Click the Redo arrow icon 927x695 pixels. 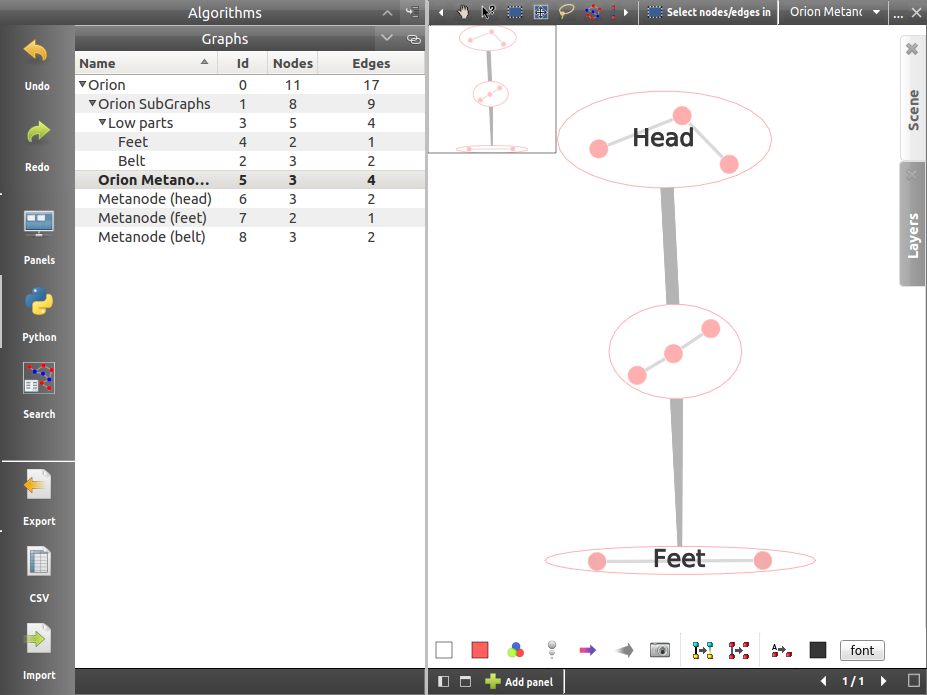(x=37, y=134)
